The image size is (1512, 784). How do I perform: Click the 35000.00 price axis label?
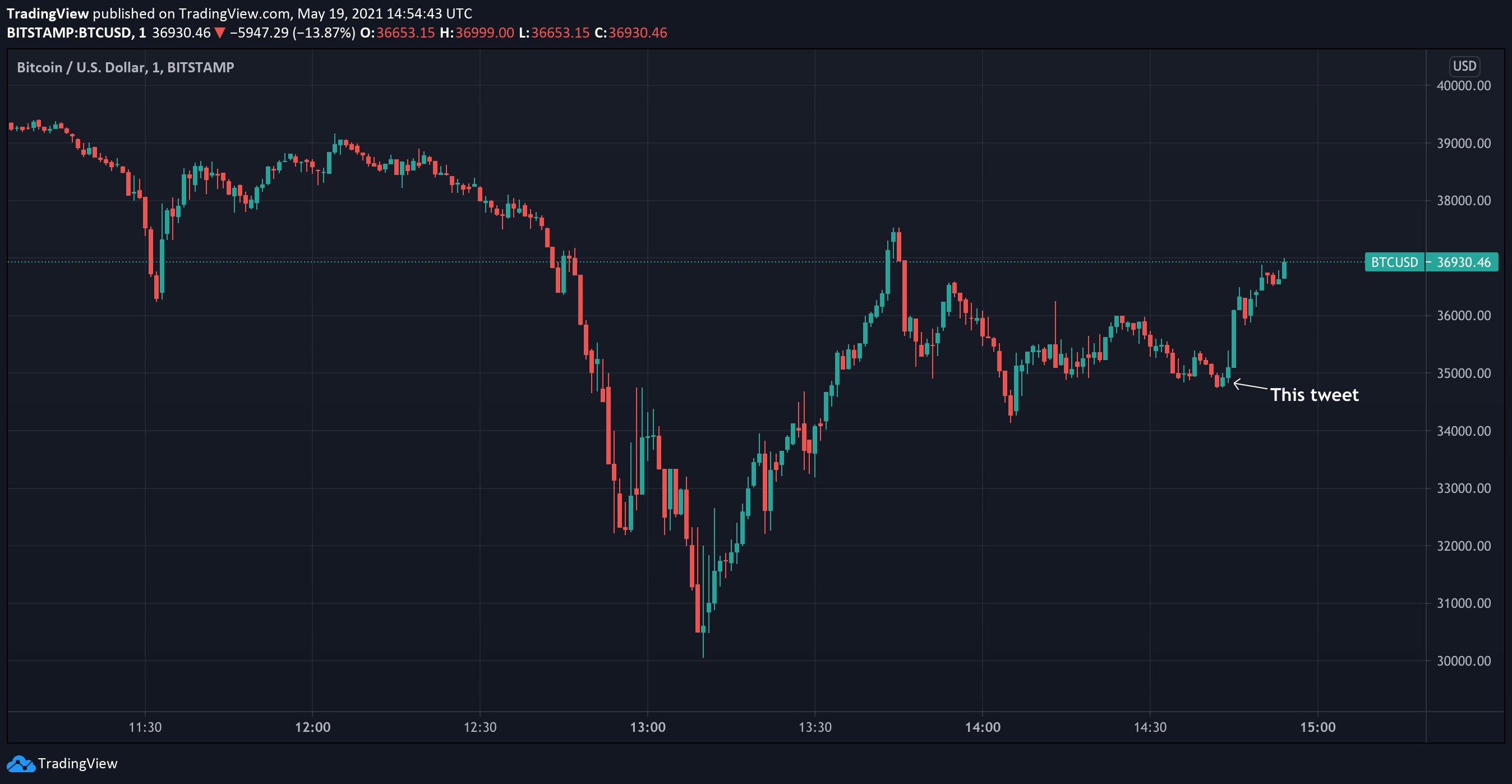(1463, 373)
